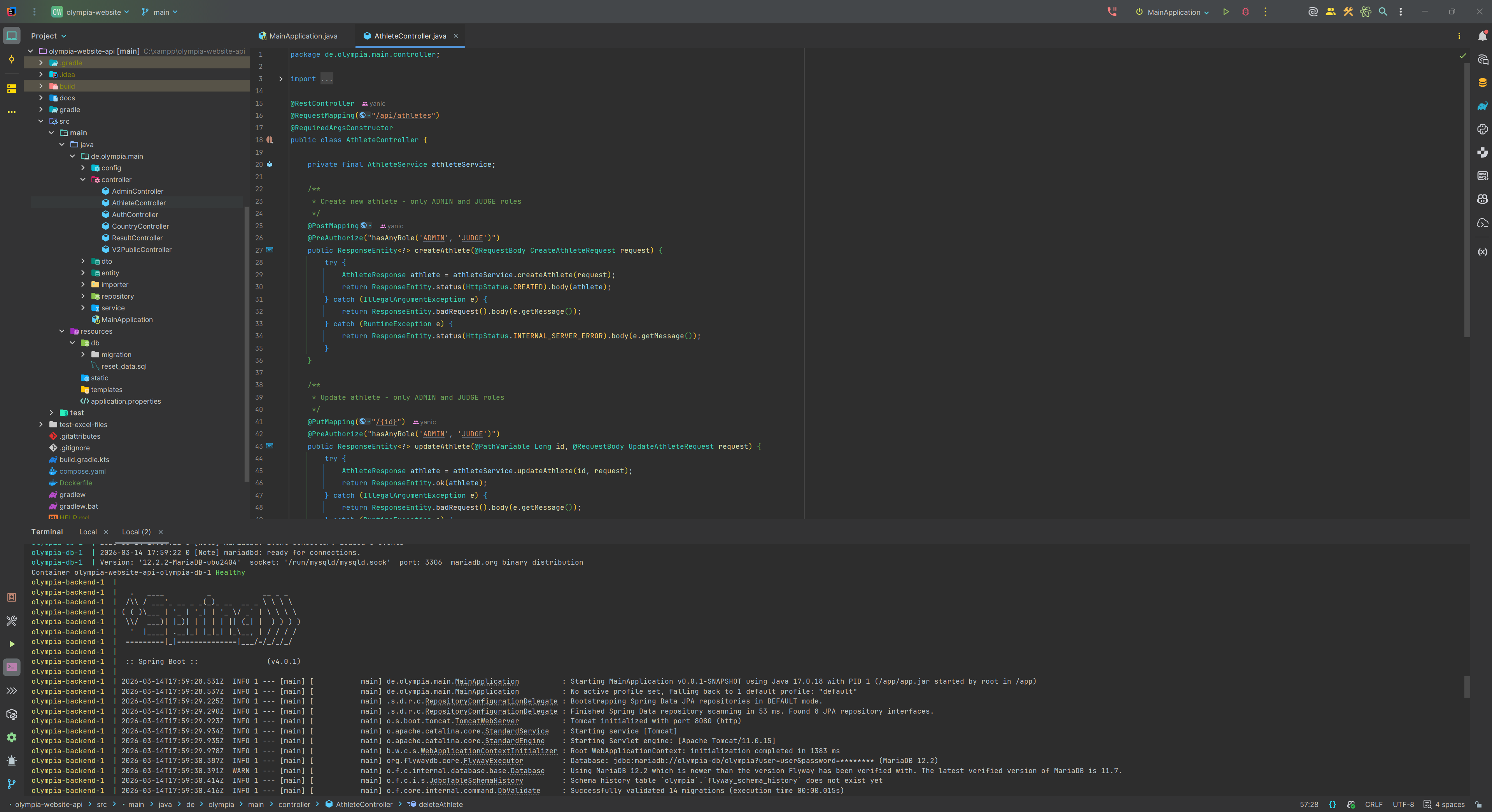Open the Database tool window icon

point(1482,83)
